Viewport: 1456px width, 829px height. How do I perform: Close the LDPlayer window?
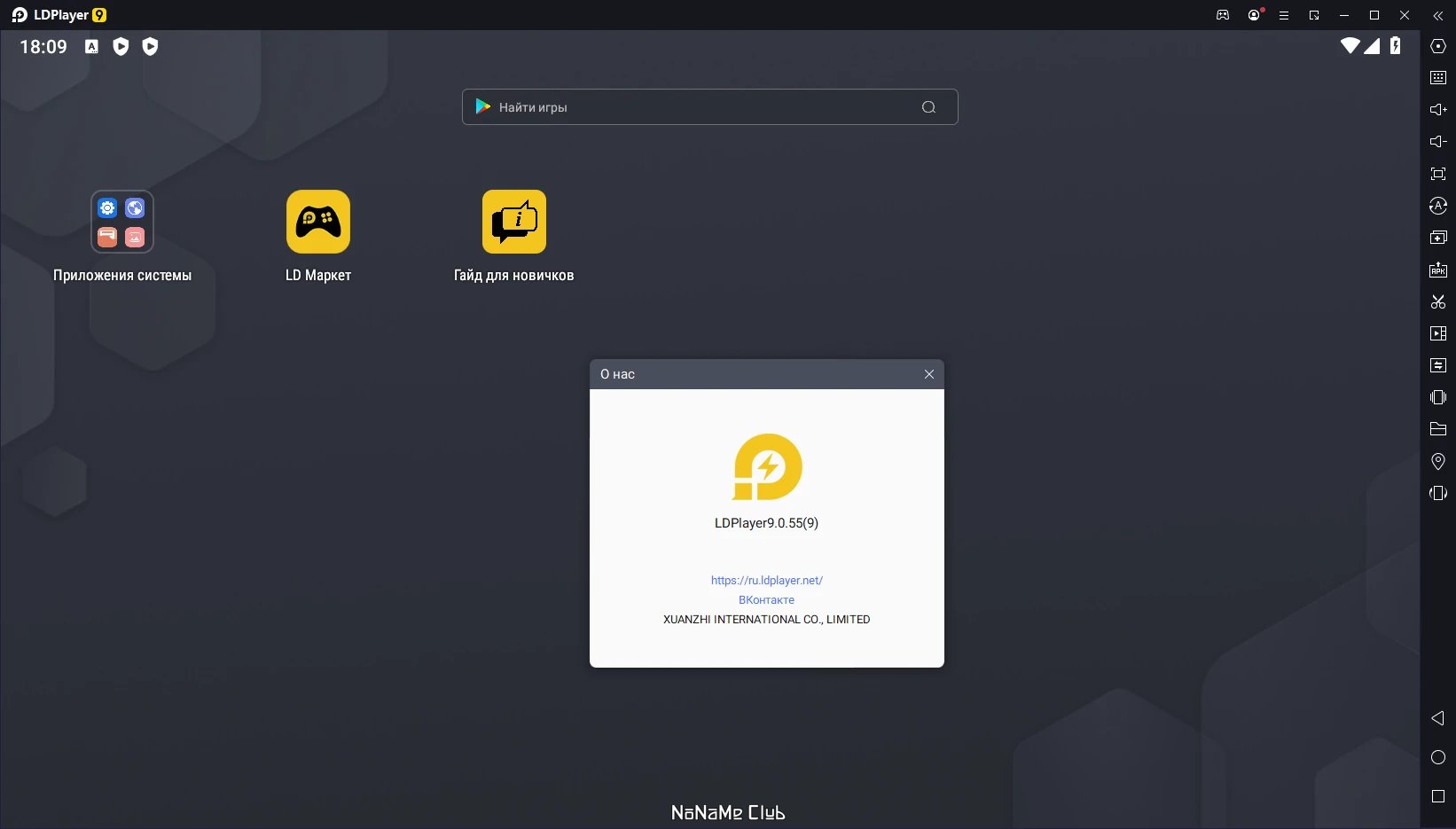1405,15
